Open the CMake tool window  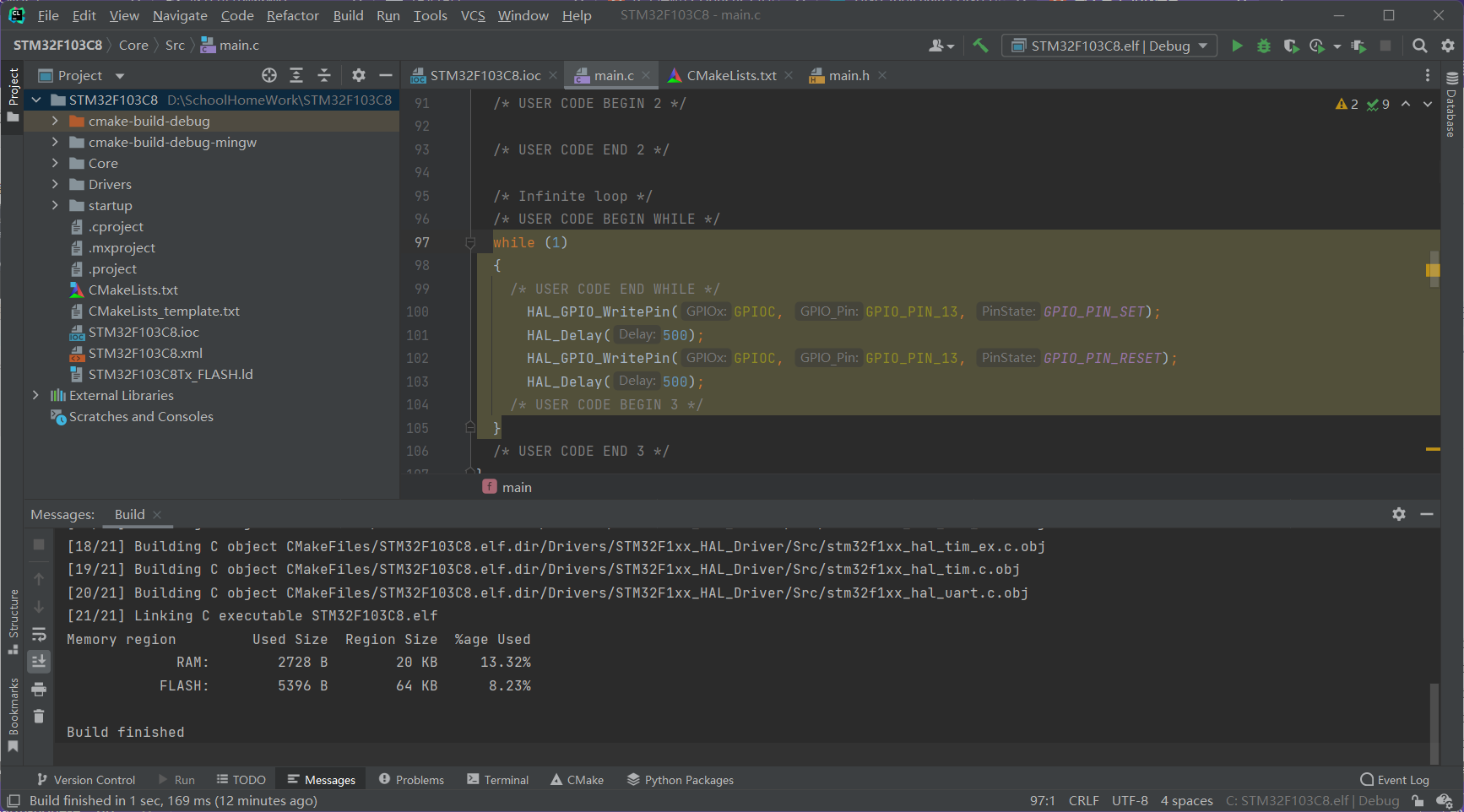click(577, 780)
